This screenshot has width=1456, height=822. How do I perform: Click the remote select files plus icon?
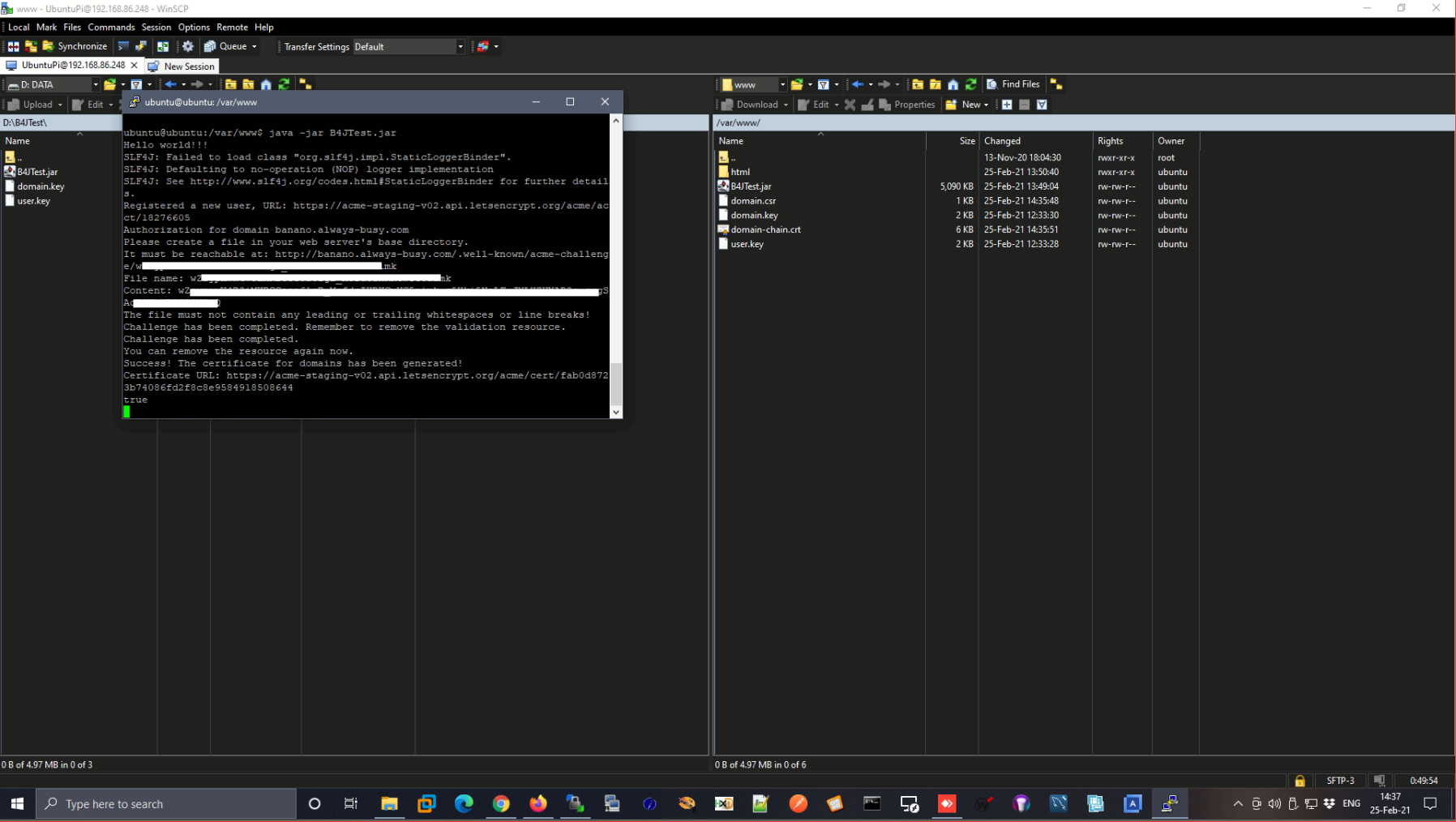pyautogui.click(x=1007, y=105)
